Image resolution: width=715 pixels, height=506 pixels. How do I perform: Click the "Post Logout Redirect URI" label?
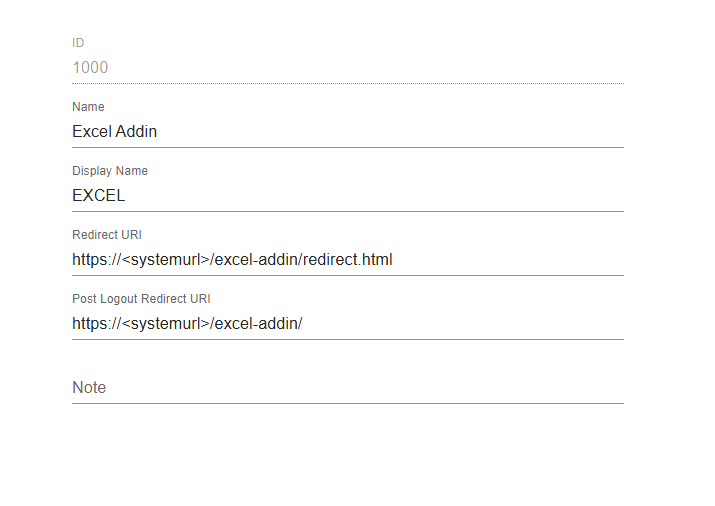(141, 299)
